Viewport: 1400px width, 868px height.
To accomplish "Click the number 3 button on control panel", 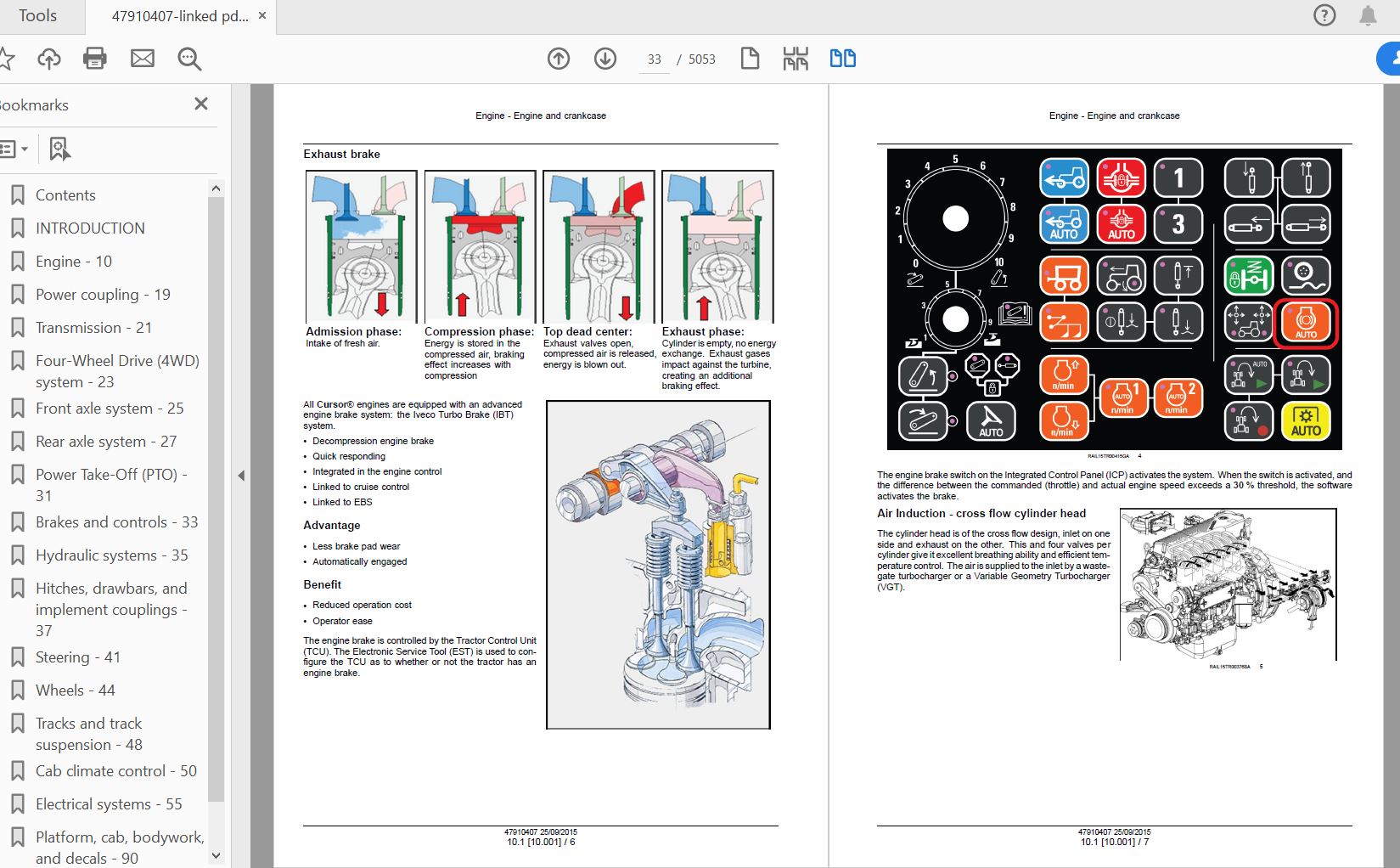I will click(1178, 224).
